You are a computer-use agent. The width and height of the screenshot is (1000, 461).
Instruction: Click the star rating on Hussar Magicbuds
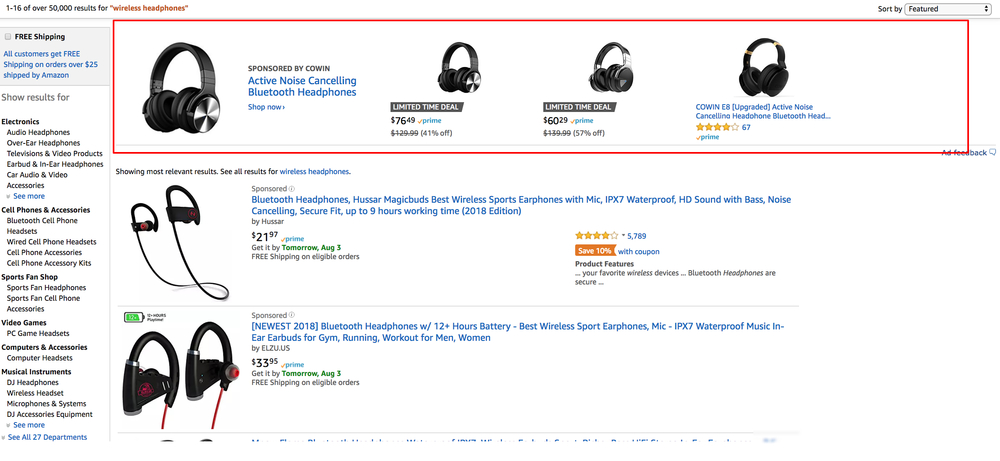(x=596, y=236)
